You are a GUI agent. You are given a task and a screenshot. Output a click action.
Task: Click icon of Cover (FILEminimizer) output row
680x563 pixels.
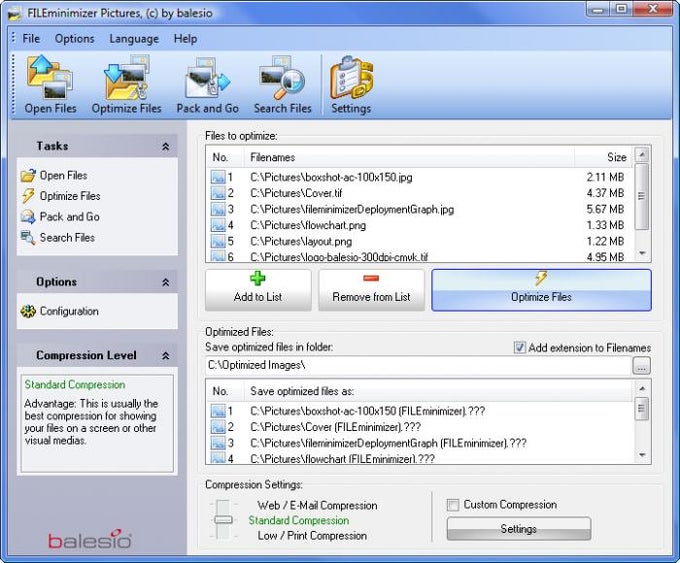coord(218,427)
